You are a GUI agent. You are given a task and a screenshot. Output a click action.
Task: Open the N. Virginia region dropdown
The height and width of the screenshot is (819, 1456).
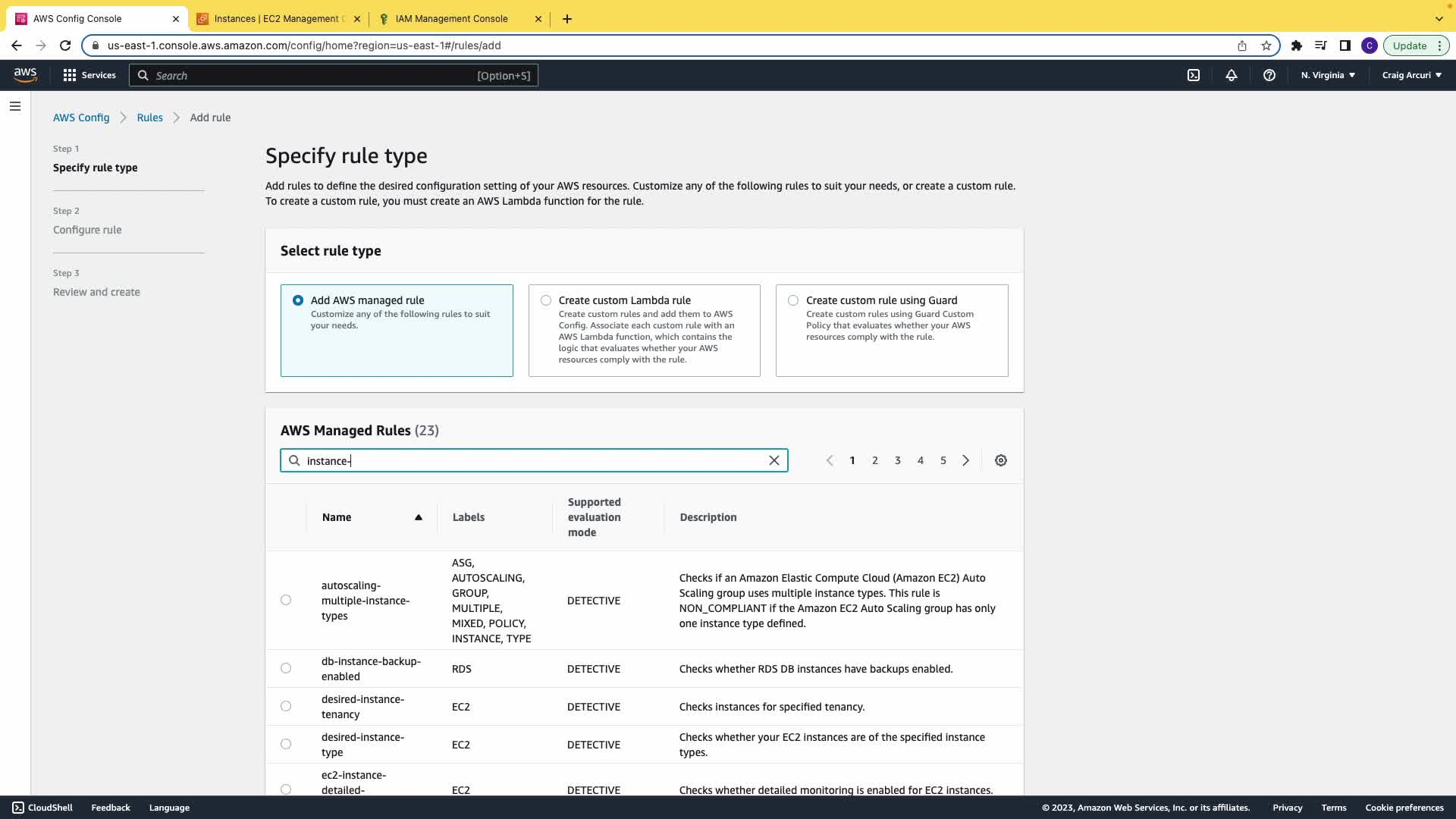click(1328, 75)
